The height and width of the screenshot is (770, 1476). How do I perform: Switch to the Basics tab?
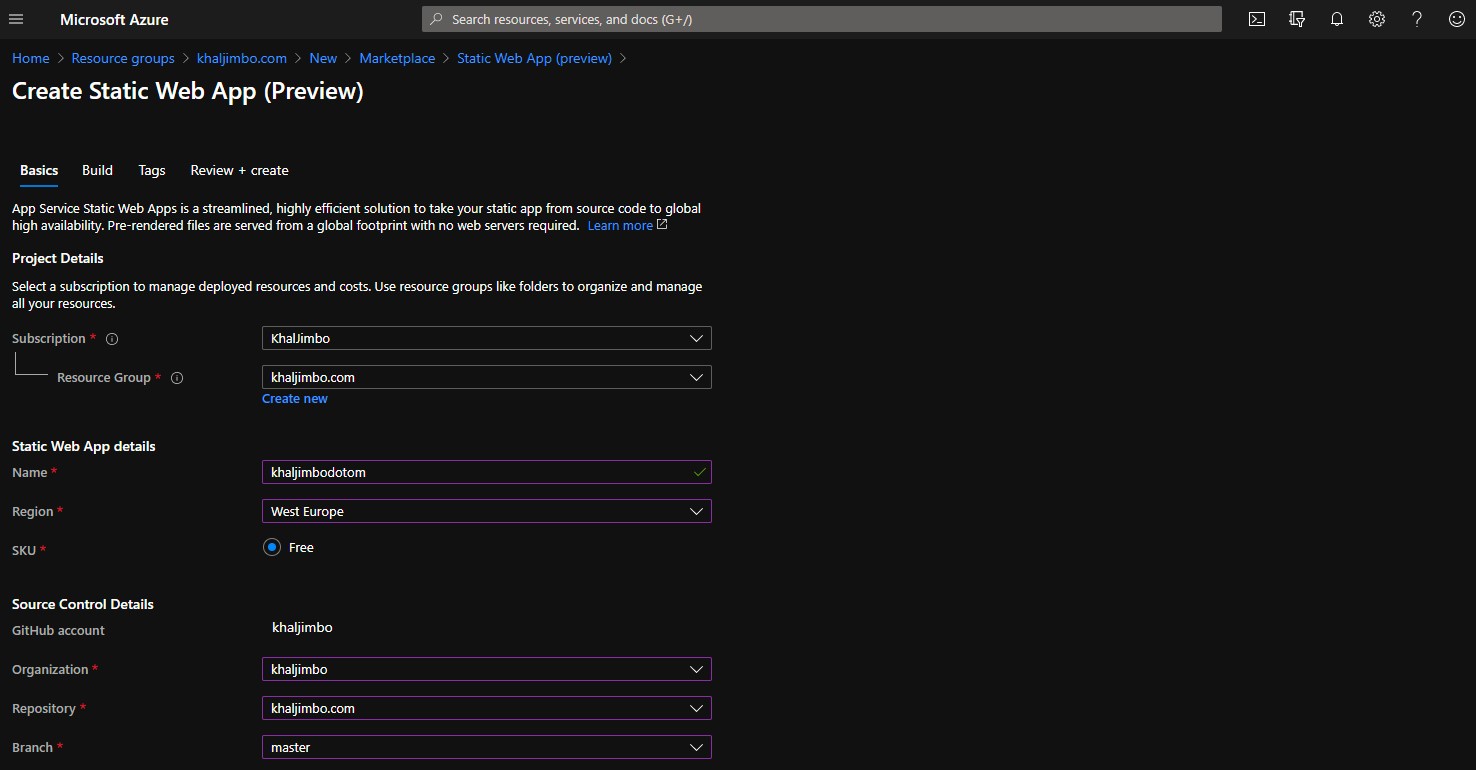(39, 170)
